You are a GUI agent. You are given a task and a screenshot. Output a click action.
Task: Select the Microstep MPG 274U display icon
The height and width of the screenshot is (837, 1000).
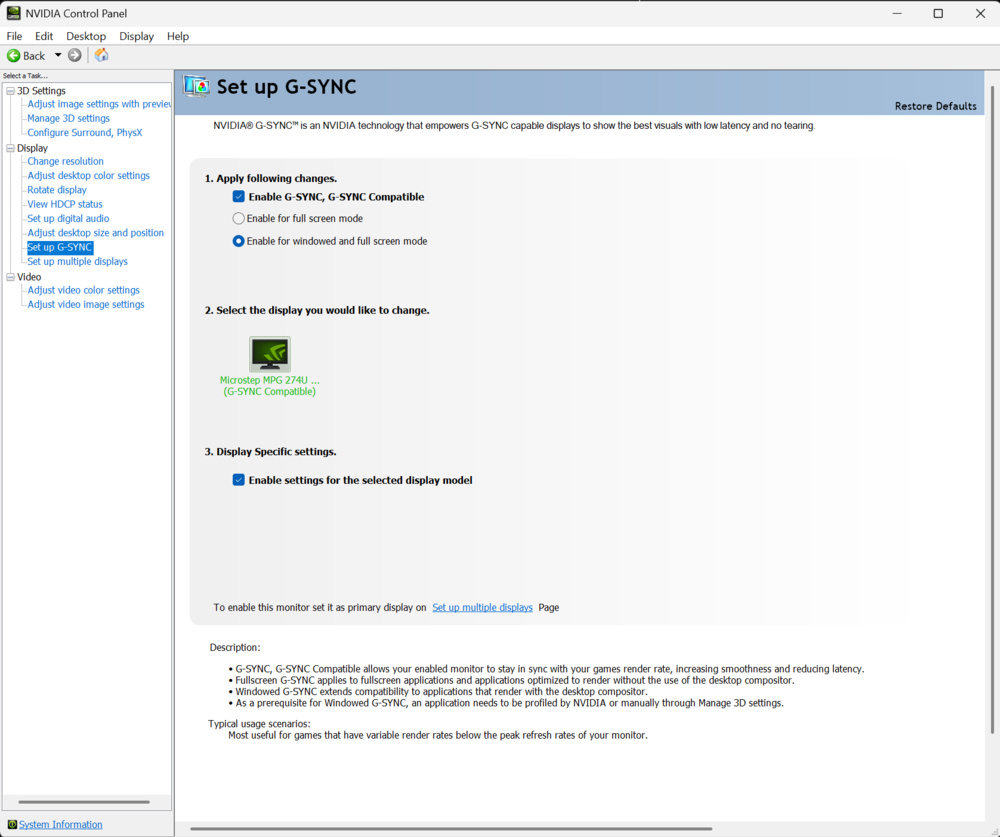pyautogui.click(x=268, y=353)
